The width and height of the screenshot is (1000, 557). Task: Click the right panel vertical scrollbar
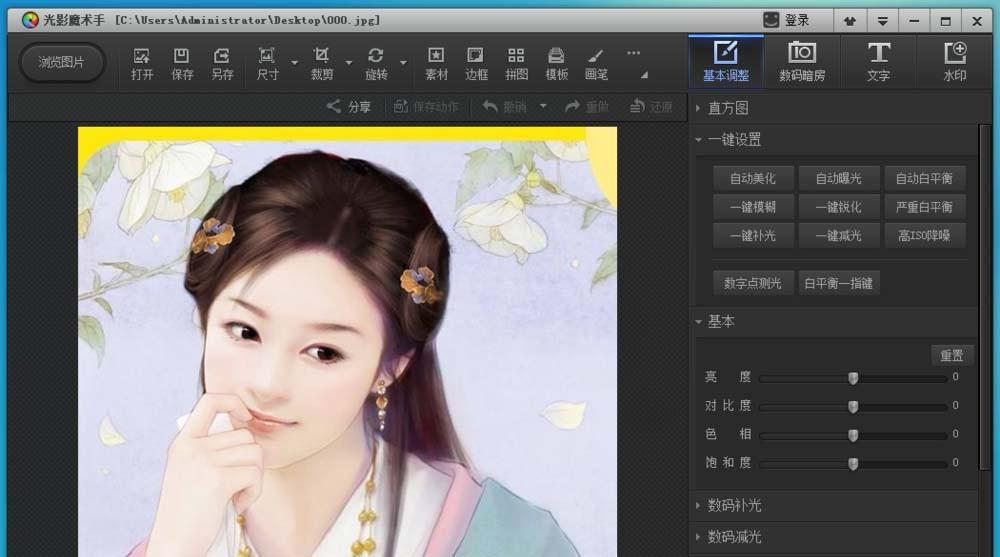pyautogui.click(x=985, y=297)
